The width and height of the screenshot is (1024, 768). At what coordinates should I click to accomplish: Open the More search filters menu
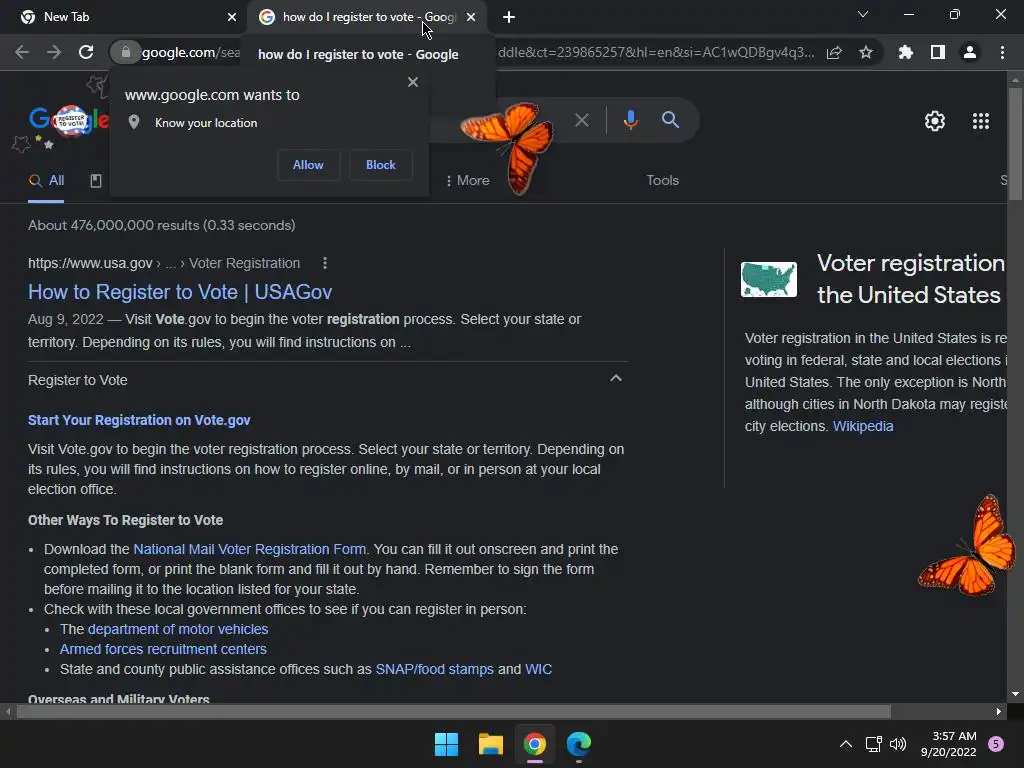[x=468, y=180]
